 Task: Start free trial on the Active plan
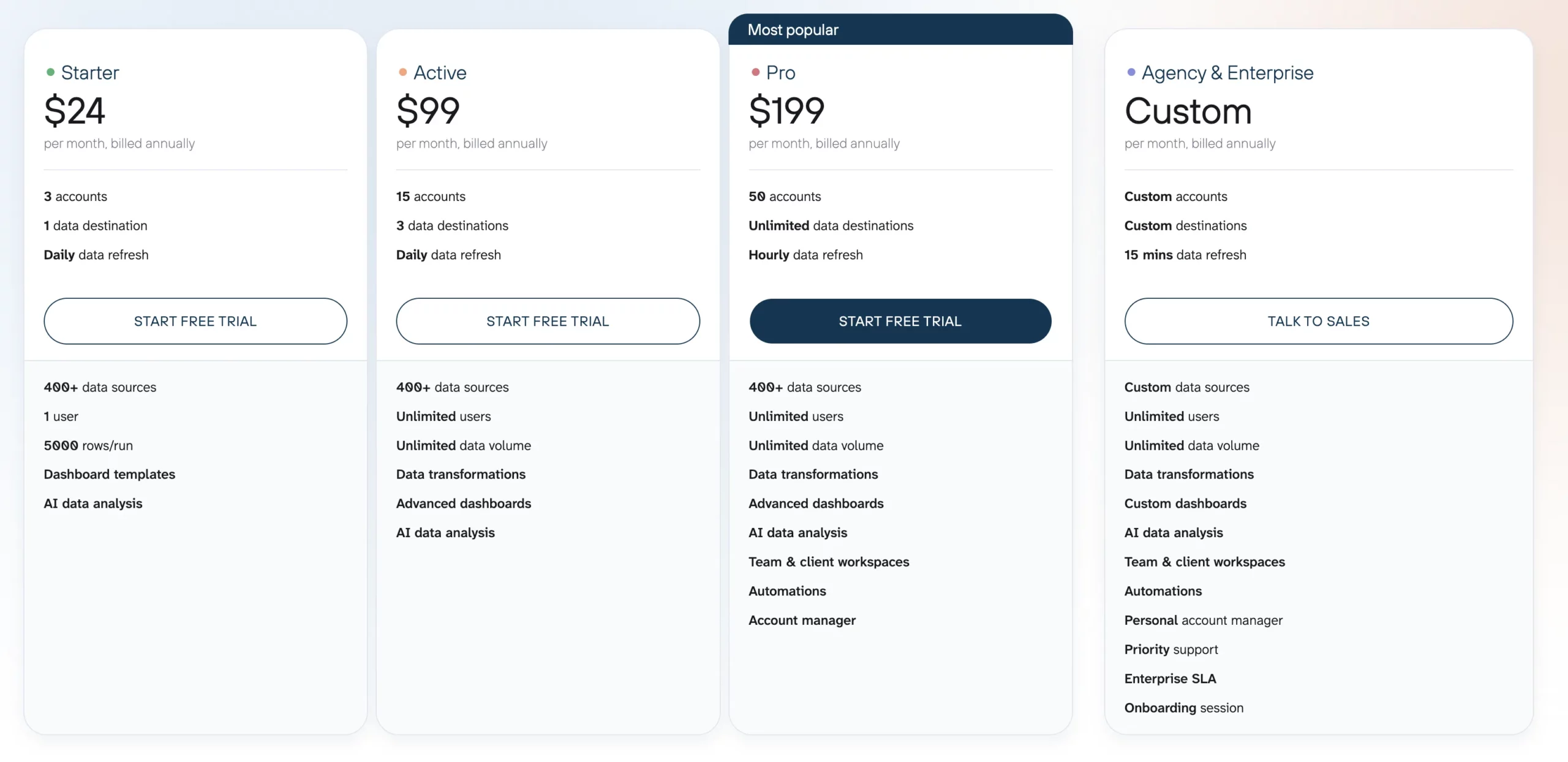[548, 321]
